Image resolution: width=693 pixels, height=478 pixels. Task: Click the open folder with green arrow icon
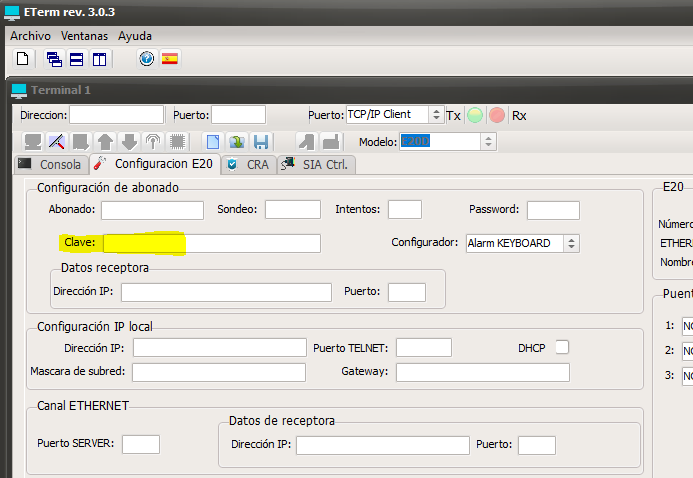pos(237,142)
